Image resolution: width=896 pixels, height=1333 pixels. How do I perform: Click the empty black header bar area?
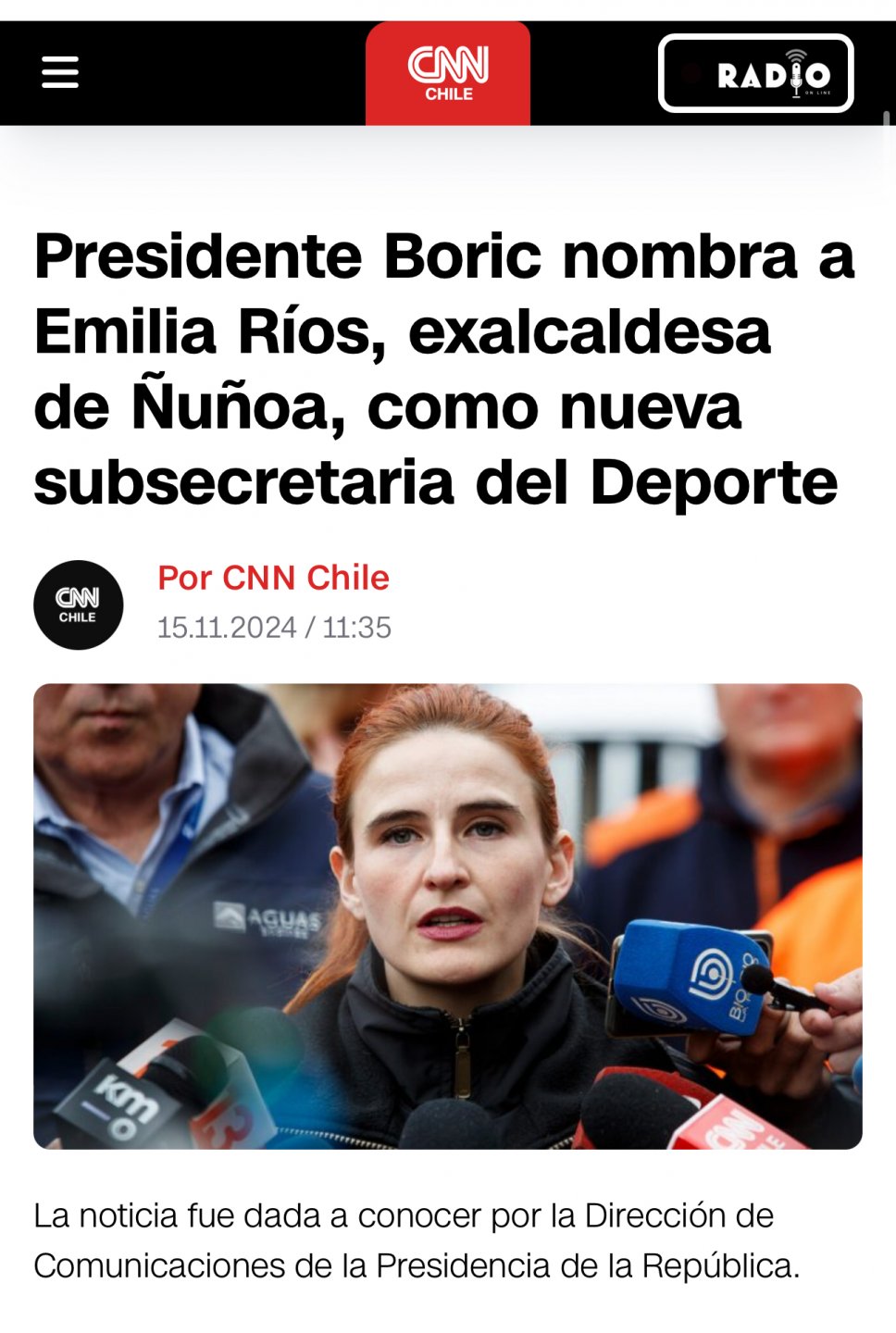[222, 73]
